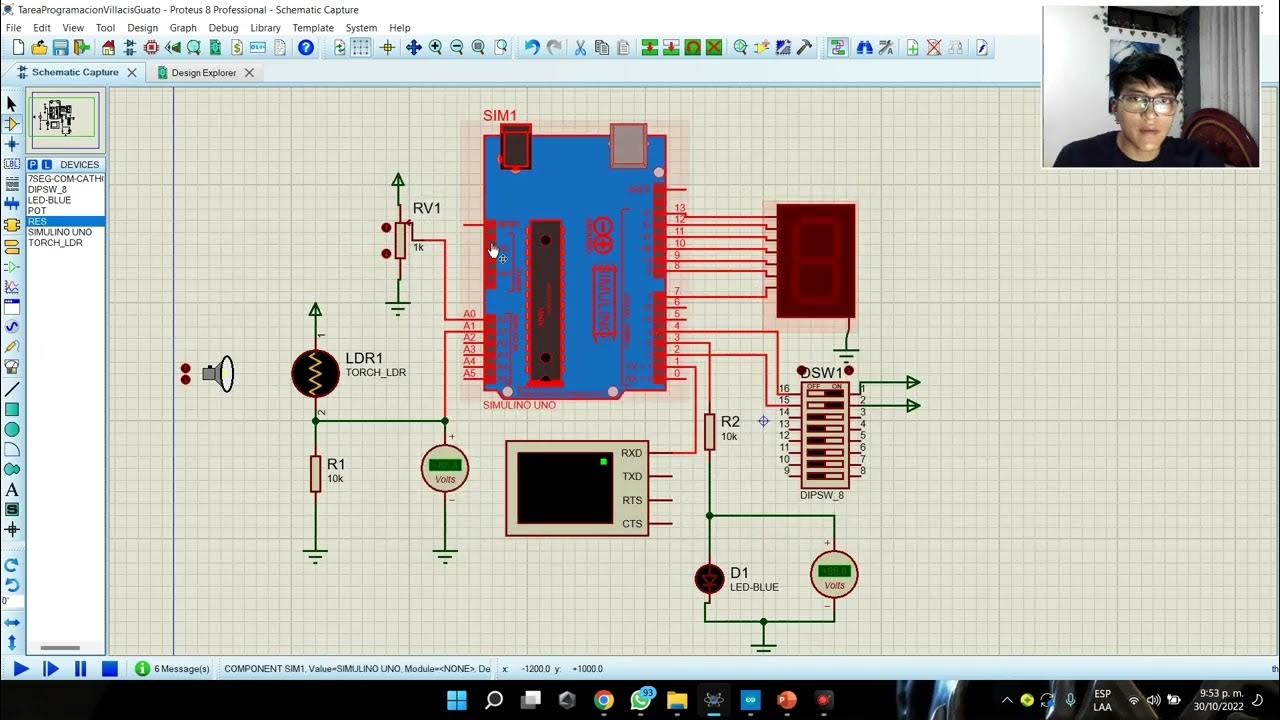The width and height of the screenshot is (1280, 720).
Task: Select the Selection Mode arrow tool
Action: point(12,104)
